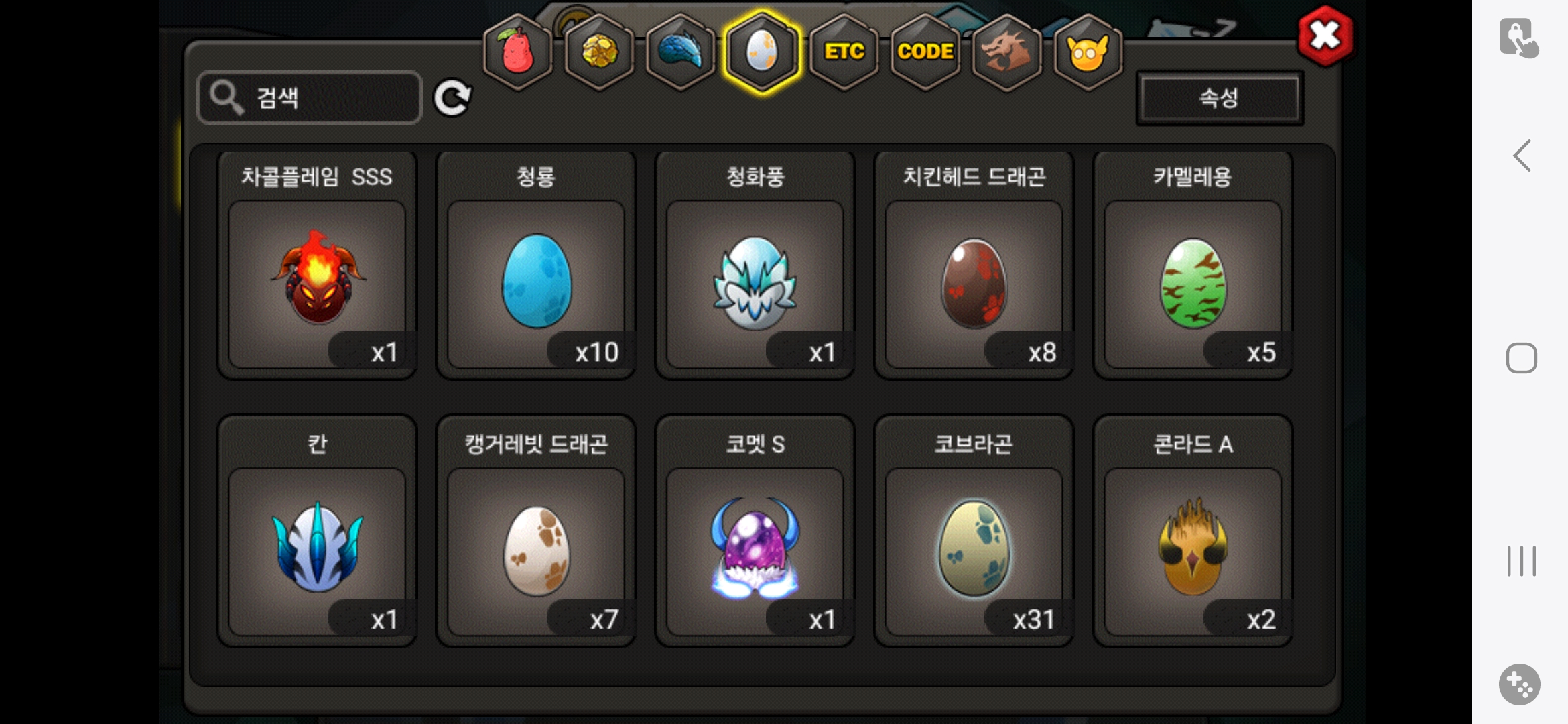Screen dimensions: 1568x724
Task: Close the inventory with red X
Action: pos(1325,36)
